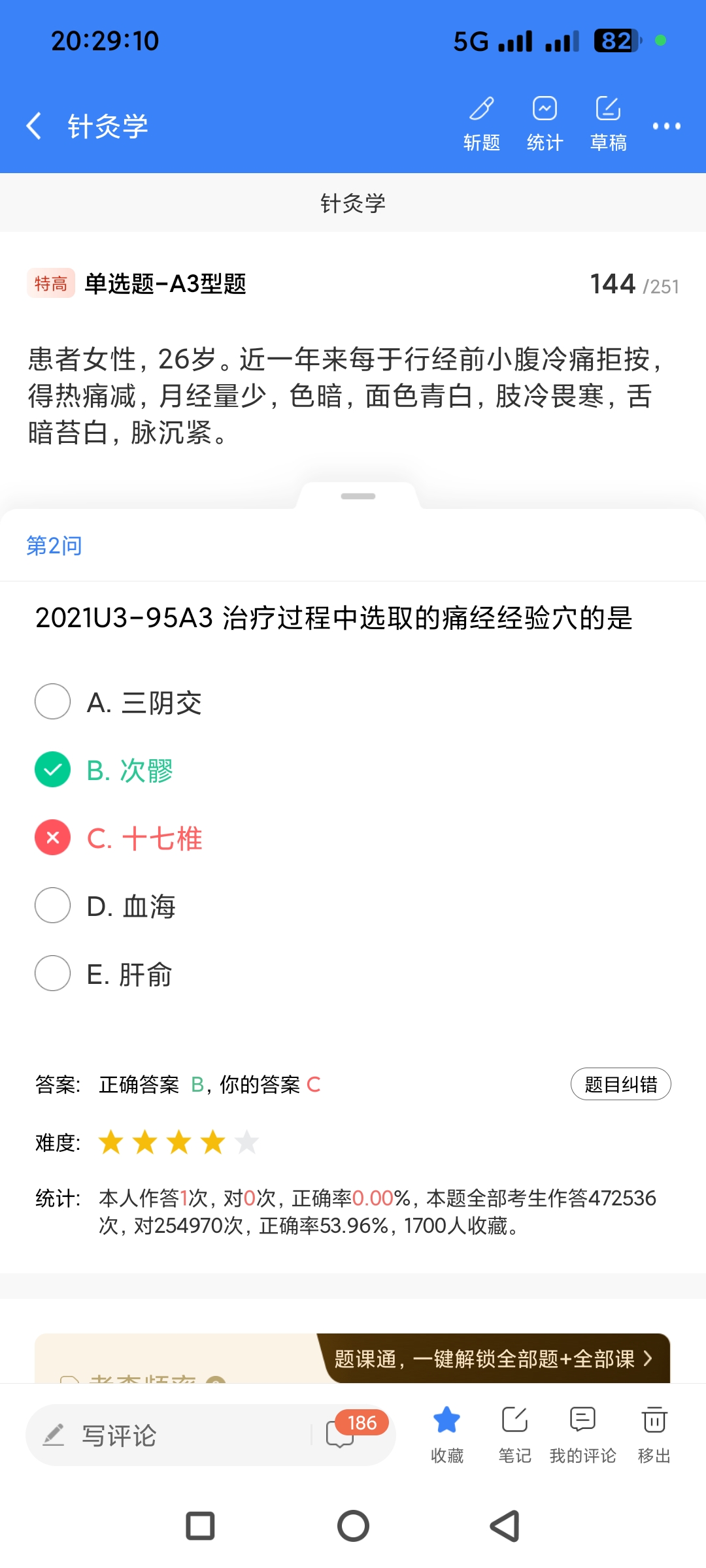The image size is (706, 1568).
Task: Expand the 题课通 unlock banner arrow
Action: tap(647, 1359)
